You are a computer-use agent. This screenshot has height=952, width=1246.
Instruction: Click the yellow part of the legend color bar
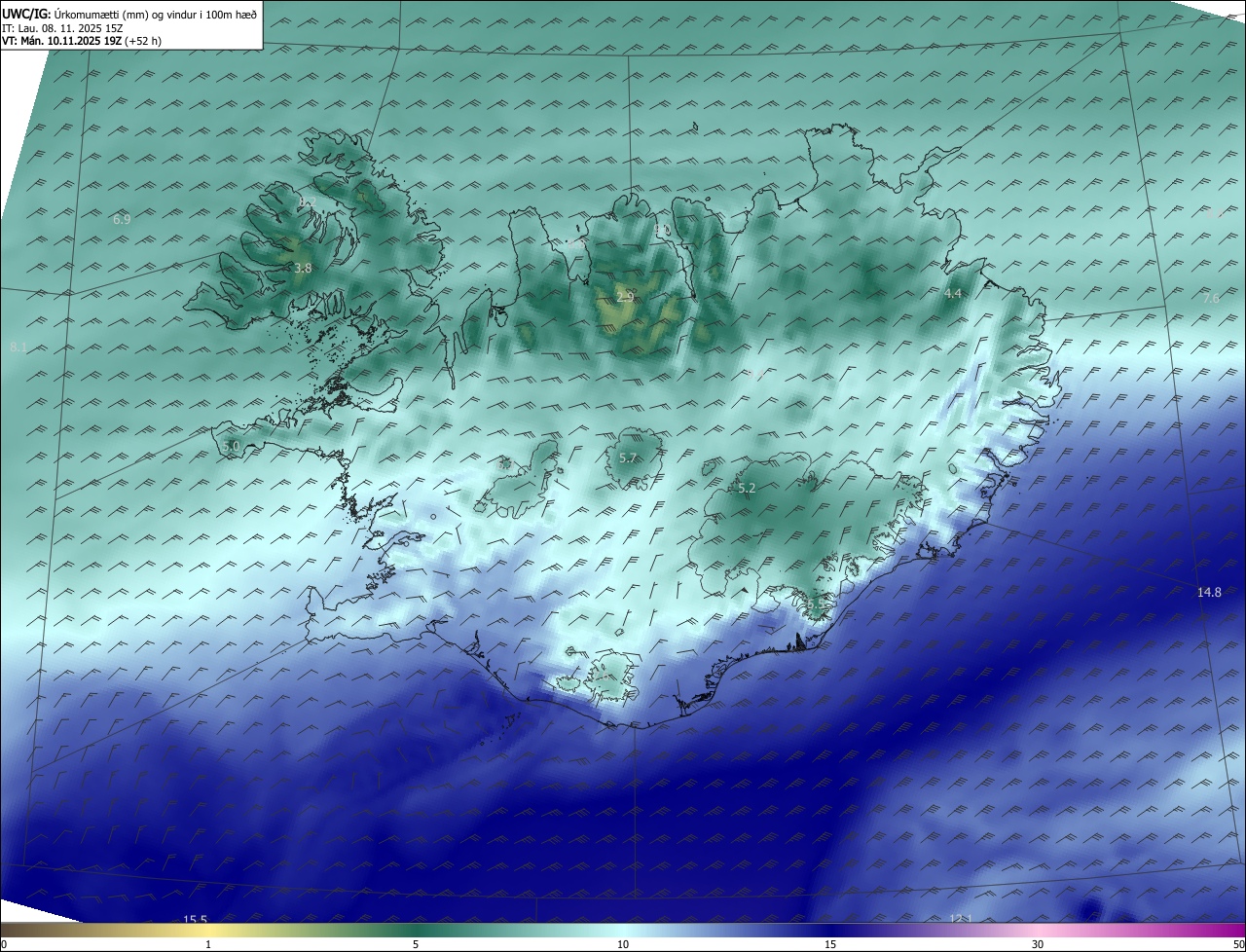pos(209,931)
